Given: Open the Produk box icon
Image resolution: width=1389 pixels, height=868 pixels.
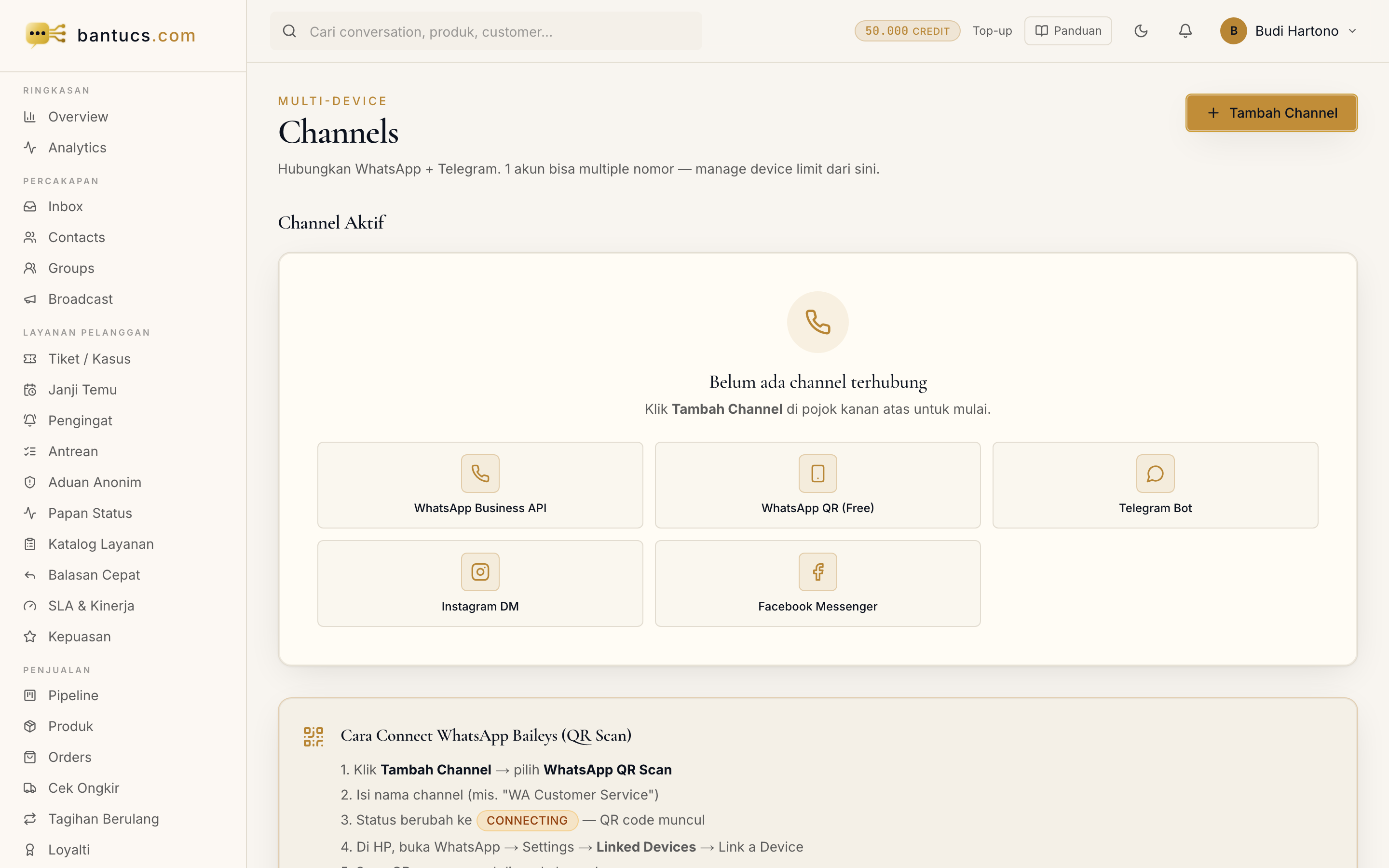Looking at the screenshot, I should click(x=30, y=726).
